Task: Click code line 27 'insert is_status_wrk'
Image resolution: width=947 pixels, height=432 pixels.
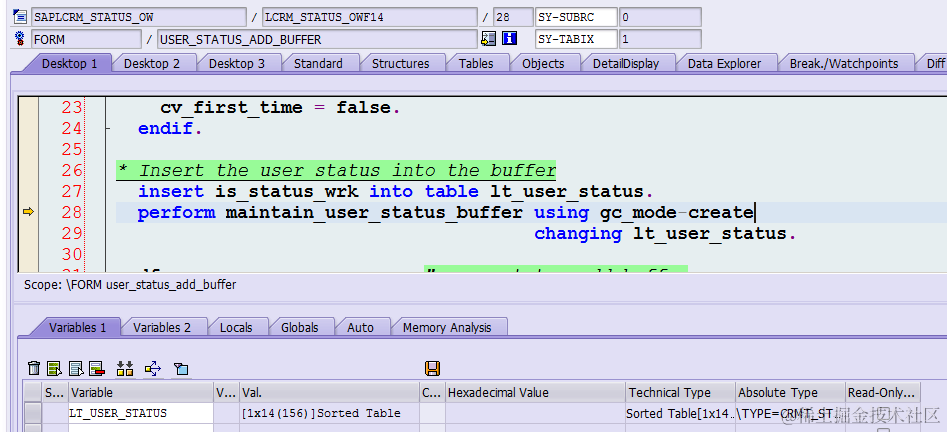Action: (x=396, y=192)
